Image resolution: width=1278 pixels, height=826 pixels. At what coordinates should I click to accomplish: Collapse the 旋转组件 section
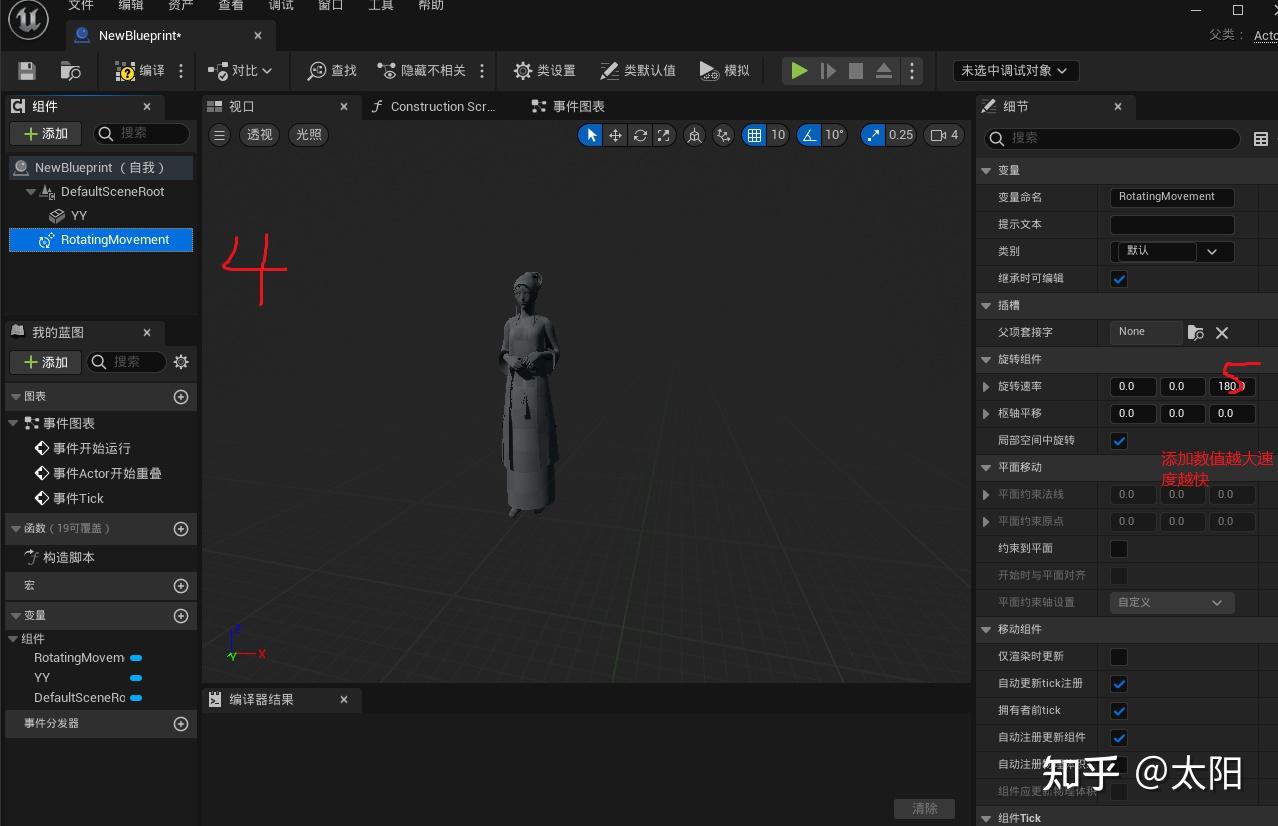987,359
